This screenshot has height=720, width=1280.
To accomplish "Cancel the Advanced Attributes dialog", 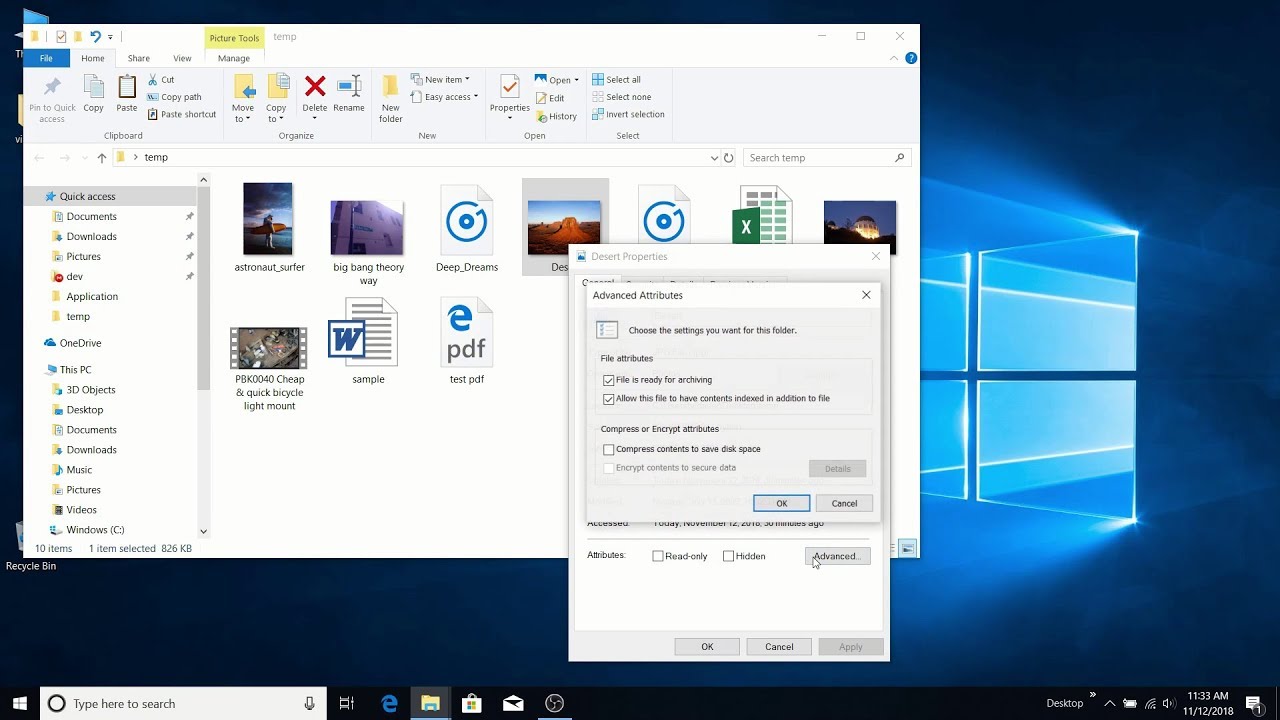I will [844, 503].
